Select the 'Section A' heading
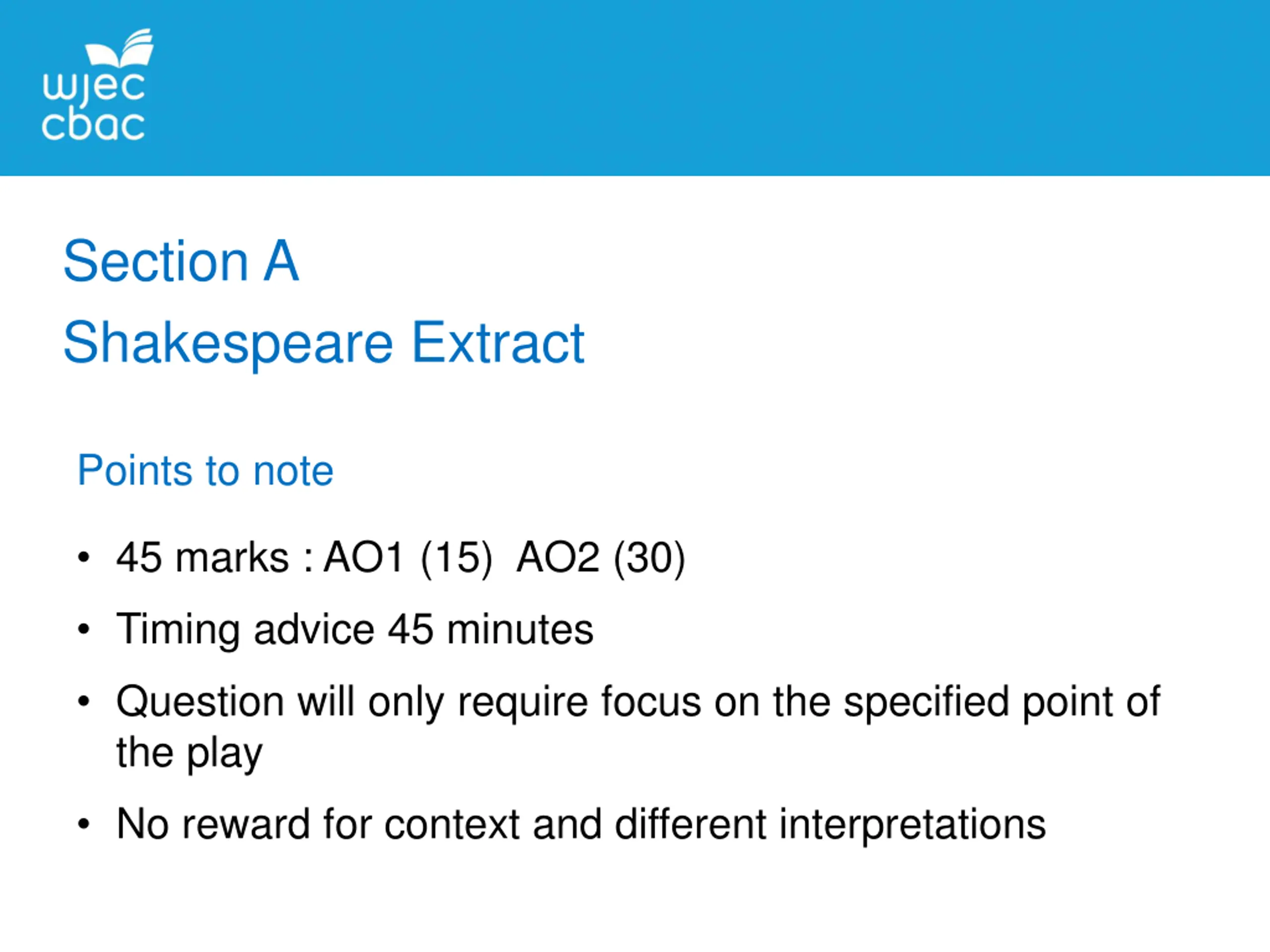 pos(181,261)
